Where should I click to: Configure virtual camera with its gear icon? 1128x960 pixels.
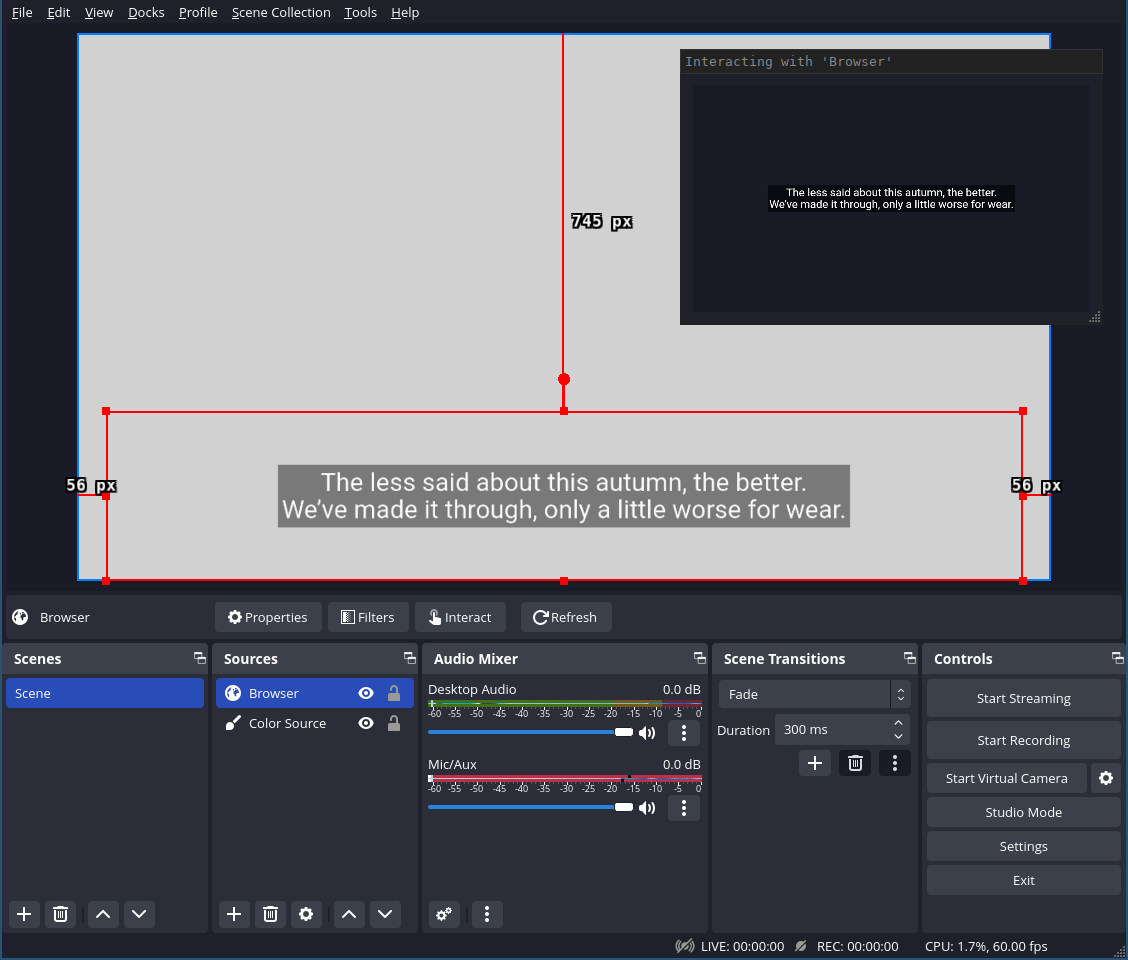click(1104, 778)
